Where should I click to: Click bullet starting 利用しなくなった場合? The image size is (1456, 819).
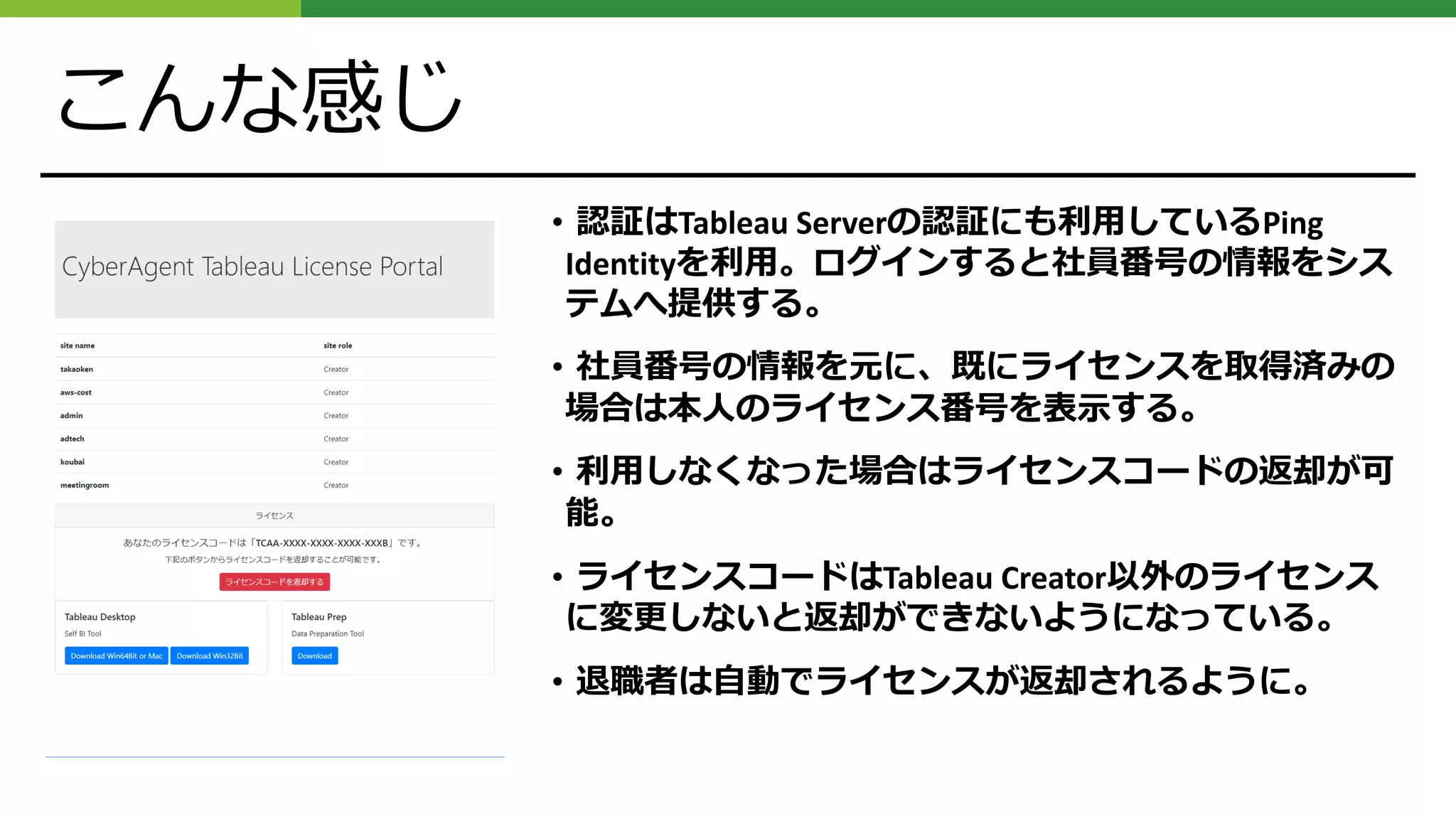973,491
